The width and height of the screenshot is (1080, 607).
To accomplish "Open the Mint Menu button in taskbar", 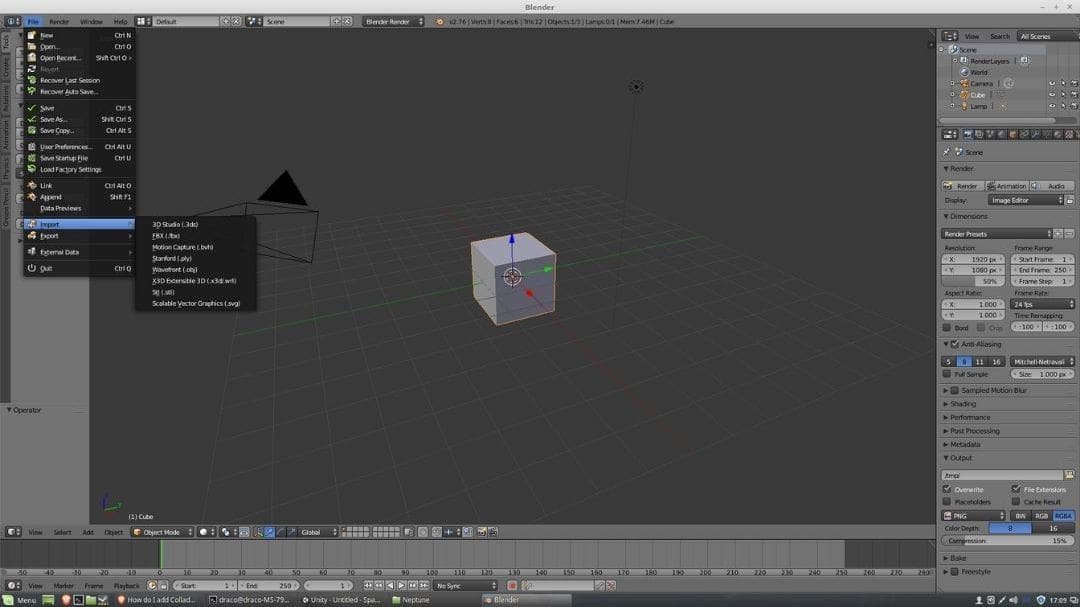I will tap(20, 600).
